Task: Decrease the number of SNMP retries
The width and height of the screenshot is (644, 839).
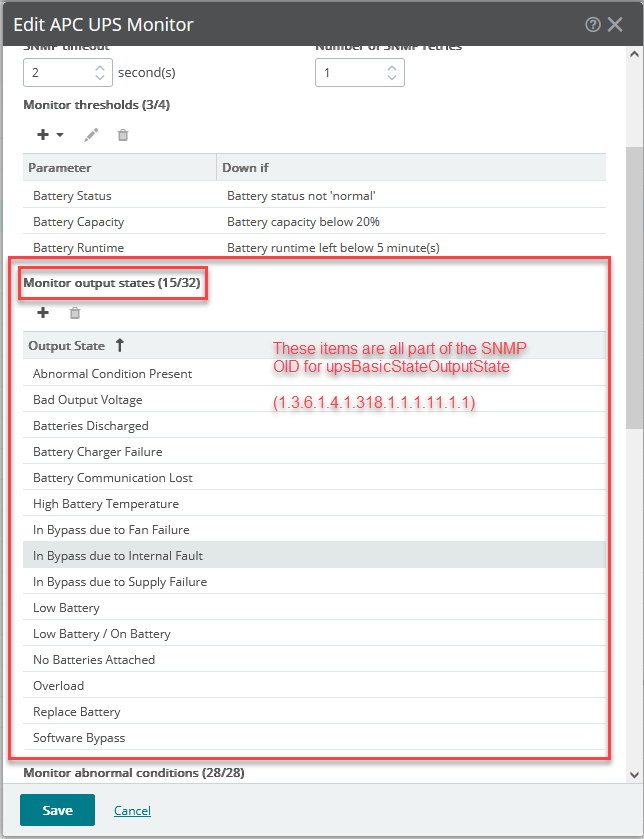Action: point(392,78)
